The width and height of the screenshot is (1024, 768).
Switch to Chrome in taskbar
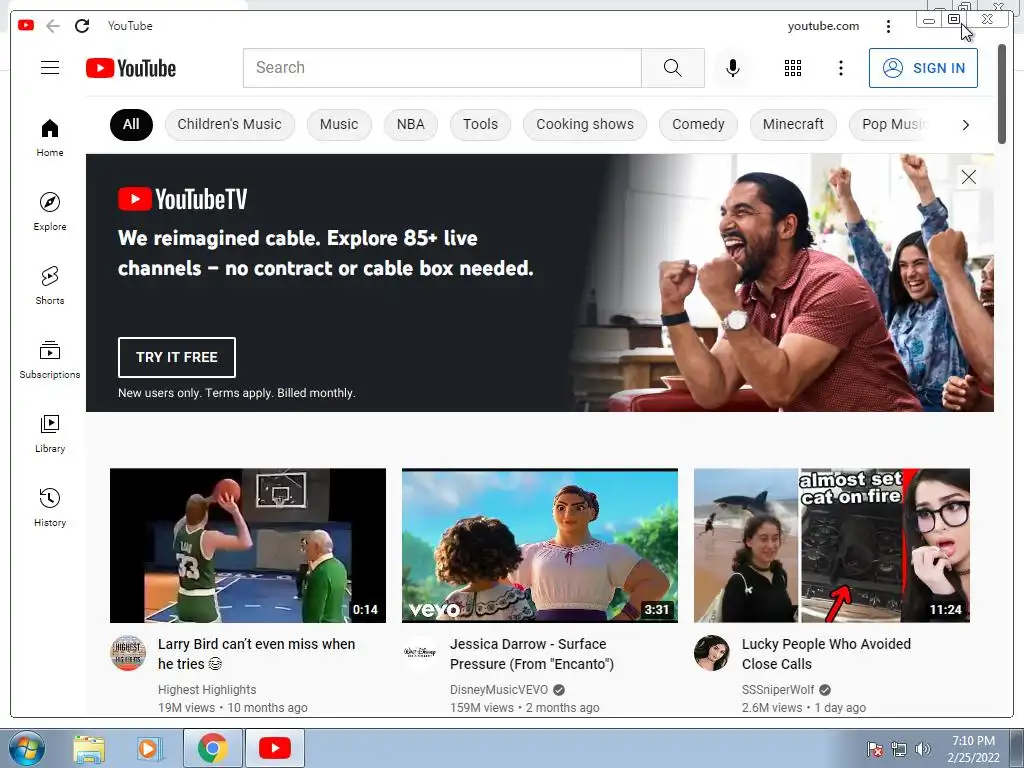click(x=212, y=748)
